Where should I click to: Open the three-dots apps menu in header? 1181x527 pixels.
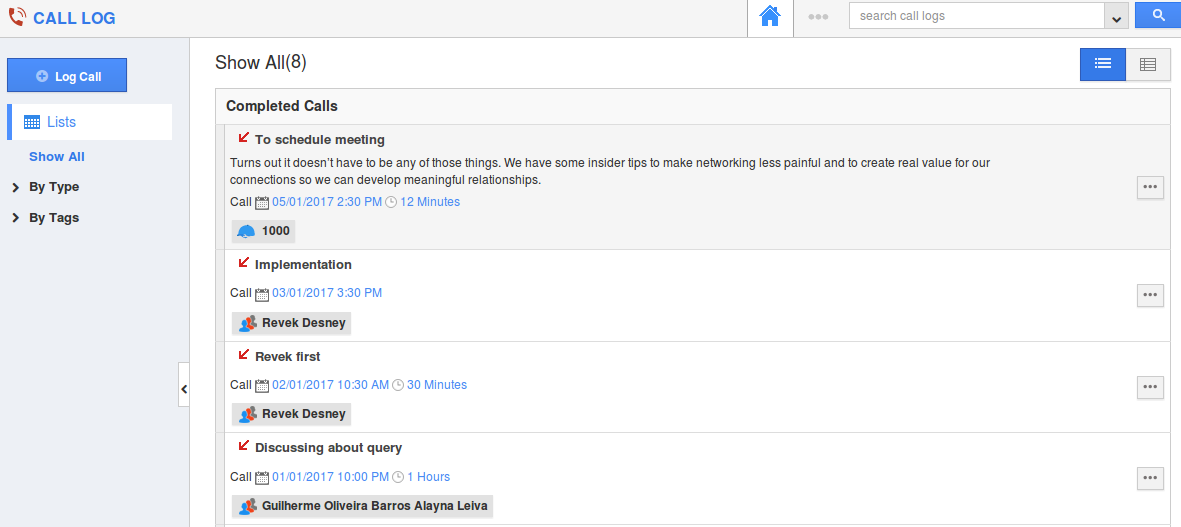point(818,17)
